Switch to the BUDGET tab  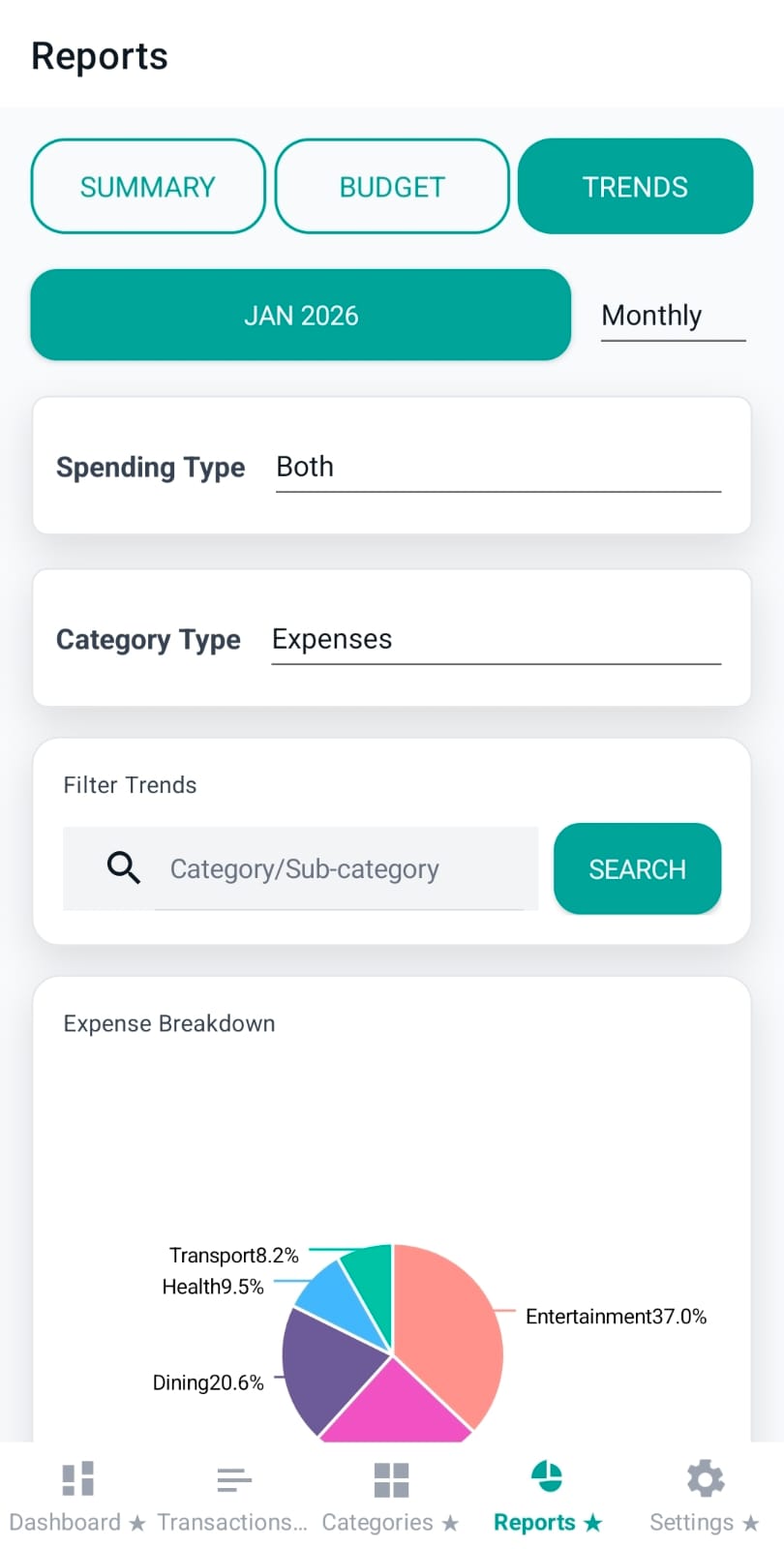point(391,186)
